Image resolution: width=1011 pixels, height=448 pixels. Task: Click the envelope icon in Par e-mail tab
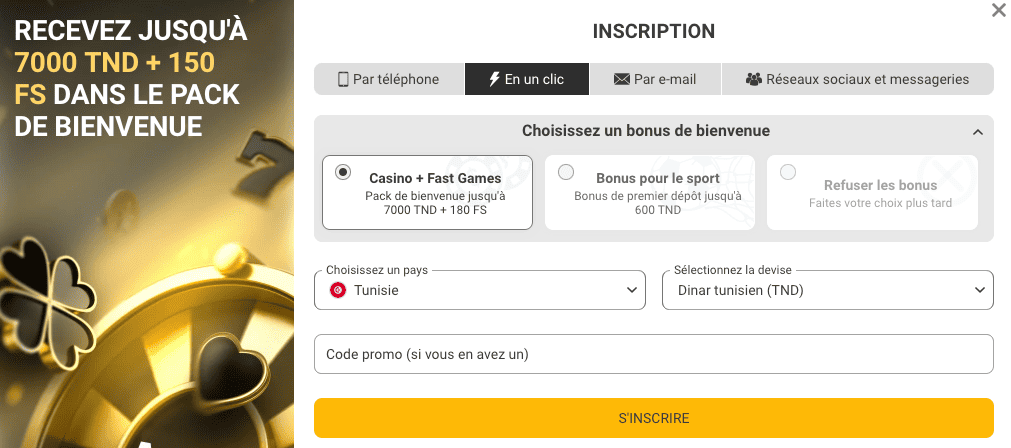point(622,79)
